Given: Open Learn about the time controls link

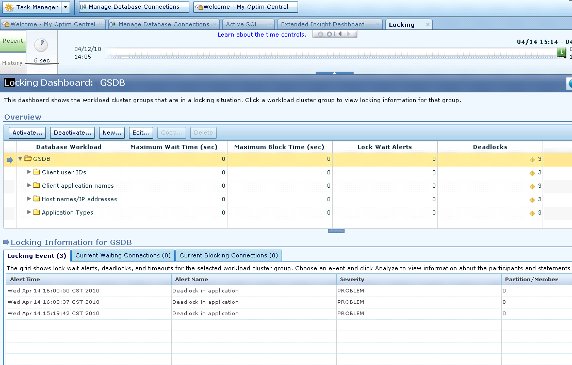Looking at the screenshot, I should click(261, 35).
